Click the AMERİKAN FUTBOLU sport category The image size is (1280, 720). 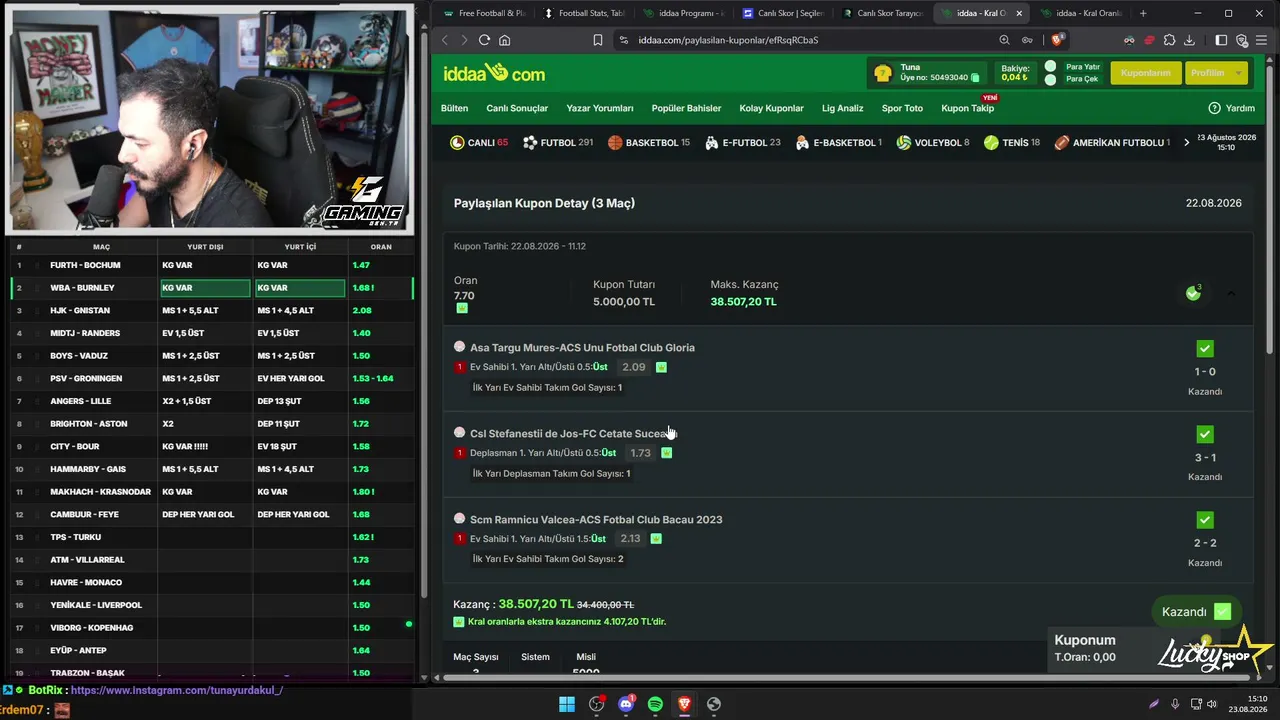(x=1111, y=143)
